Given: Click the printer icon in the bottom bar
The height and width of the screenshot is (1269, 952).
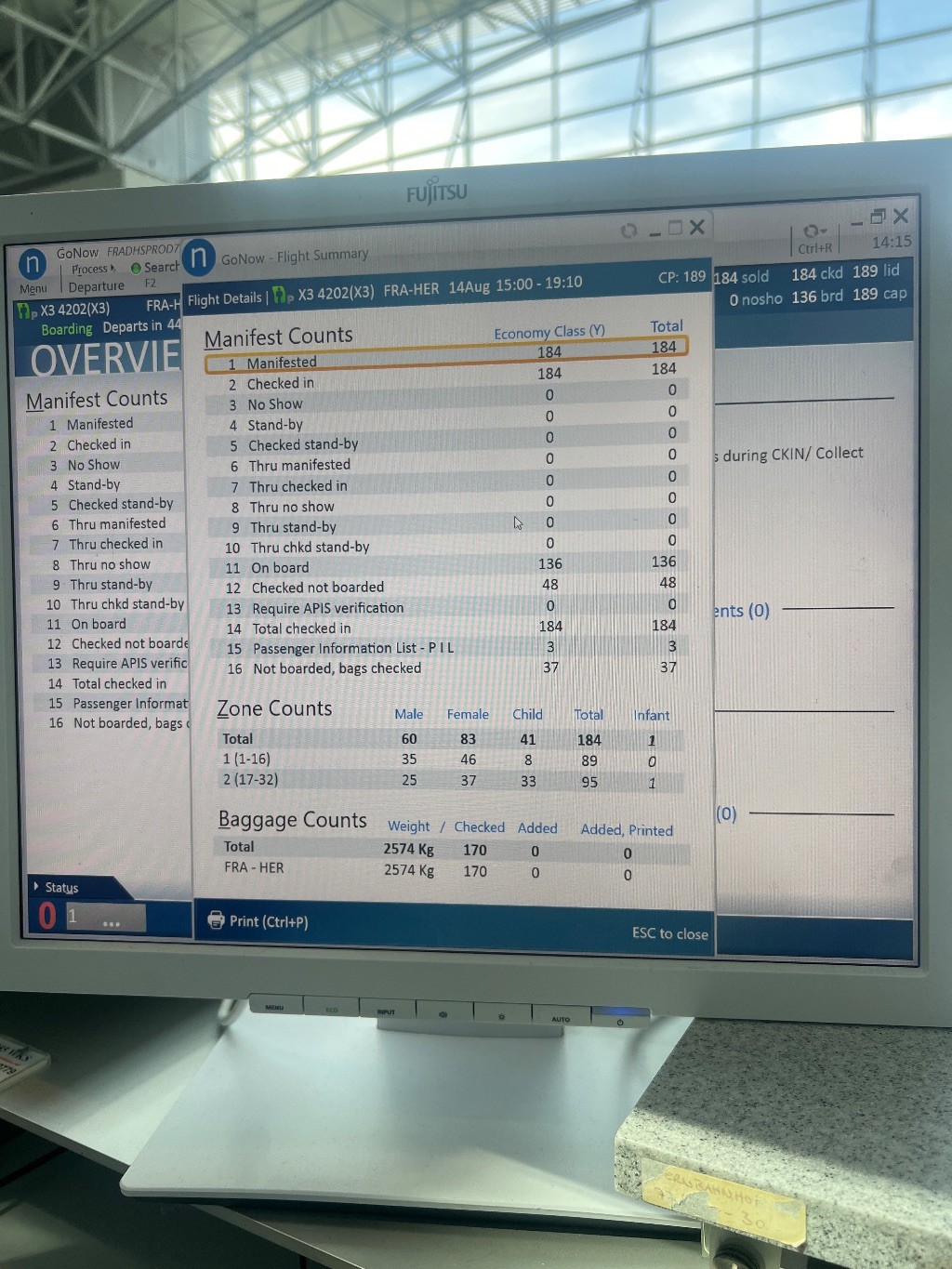Looking at the screenshot, I should click(x=216, y=920).
